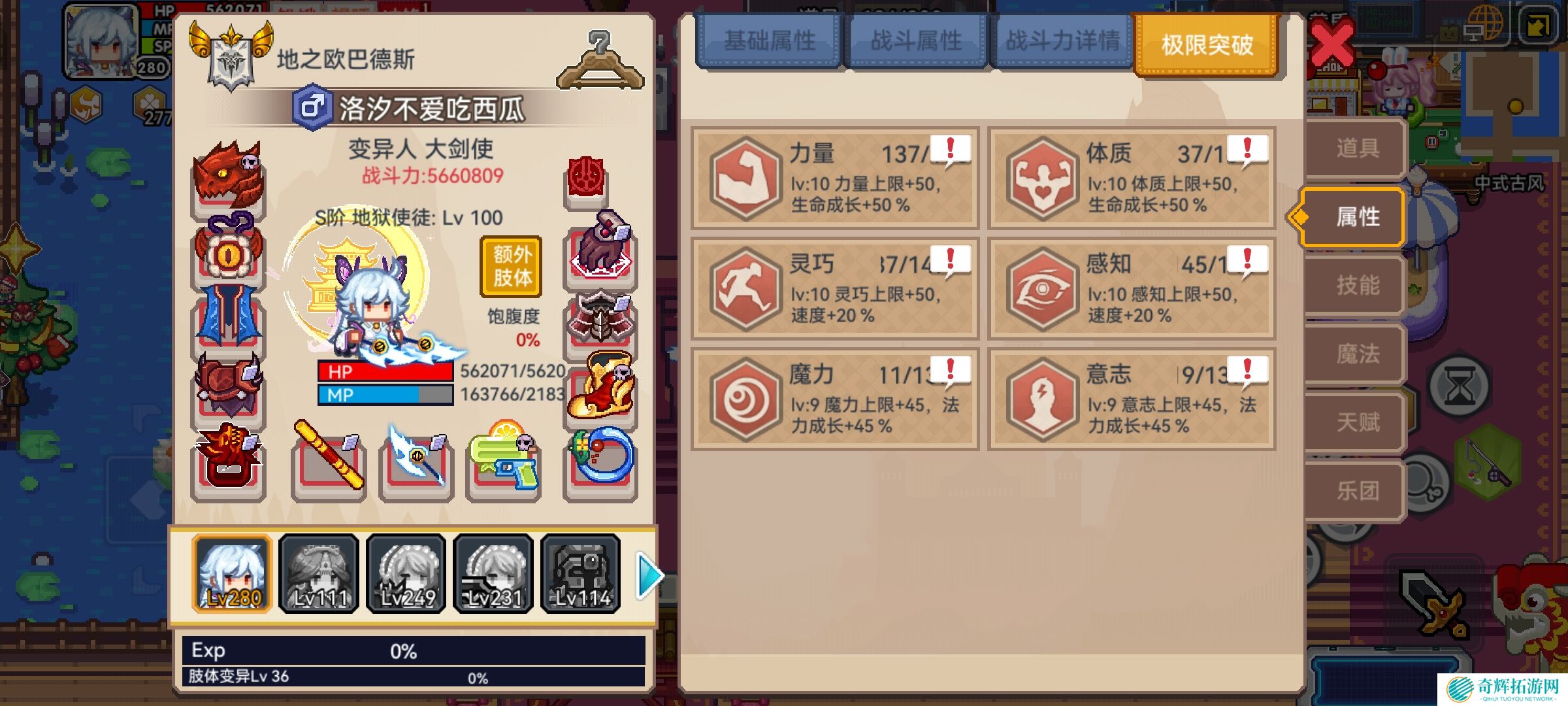Click the 感知 perception eye icon
The image size is (1568, 706).
1041,288
